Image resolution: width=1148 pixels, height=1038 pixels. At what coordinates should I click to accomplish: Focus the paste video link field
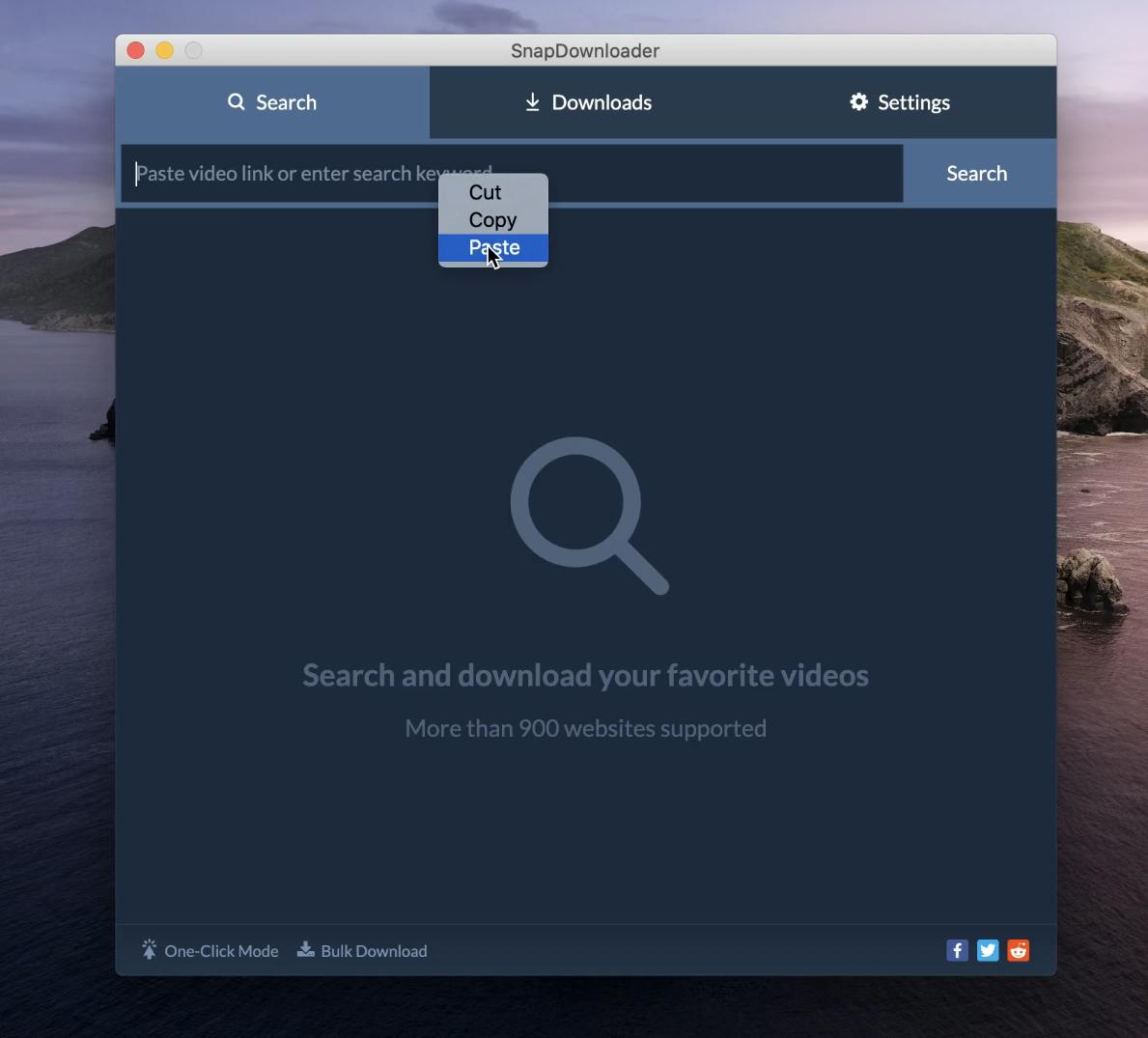pyautogui.click(x=512, y=174)
